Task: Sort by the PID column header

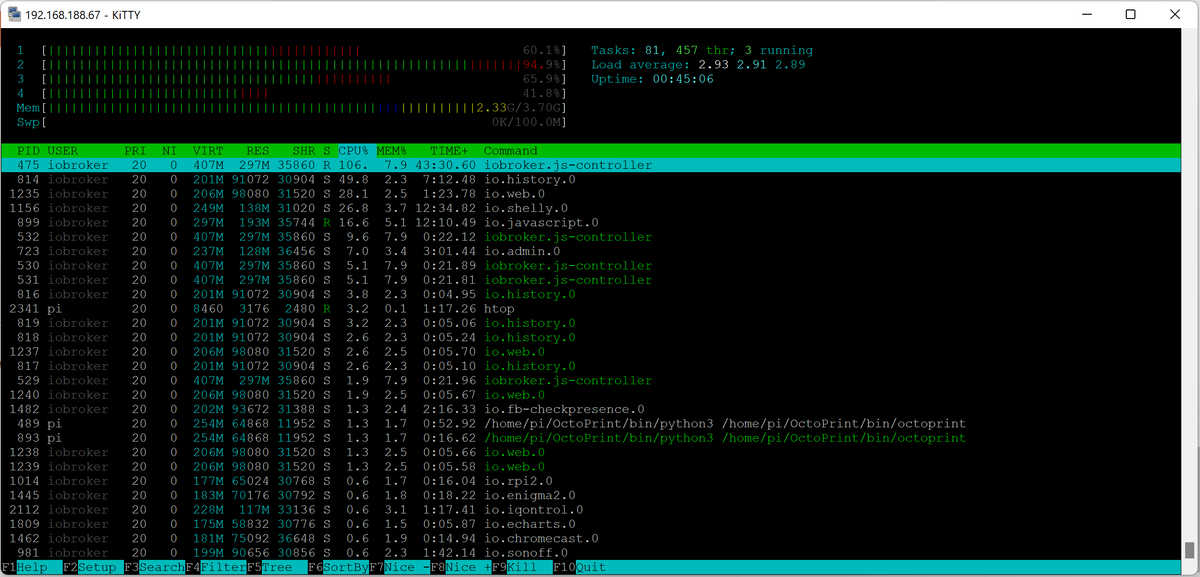Action: pyautogui.click(x=28, y=151)
